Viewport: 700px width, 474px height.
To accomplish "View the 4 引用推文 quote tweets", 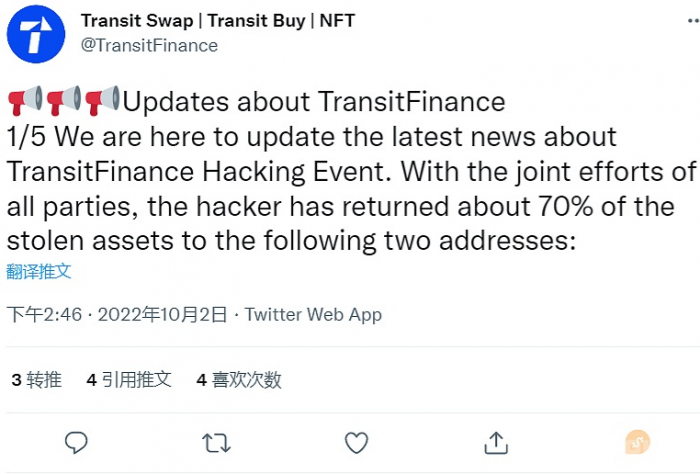I will (x=129, y=380).
